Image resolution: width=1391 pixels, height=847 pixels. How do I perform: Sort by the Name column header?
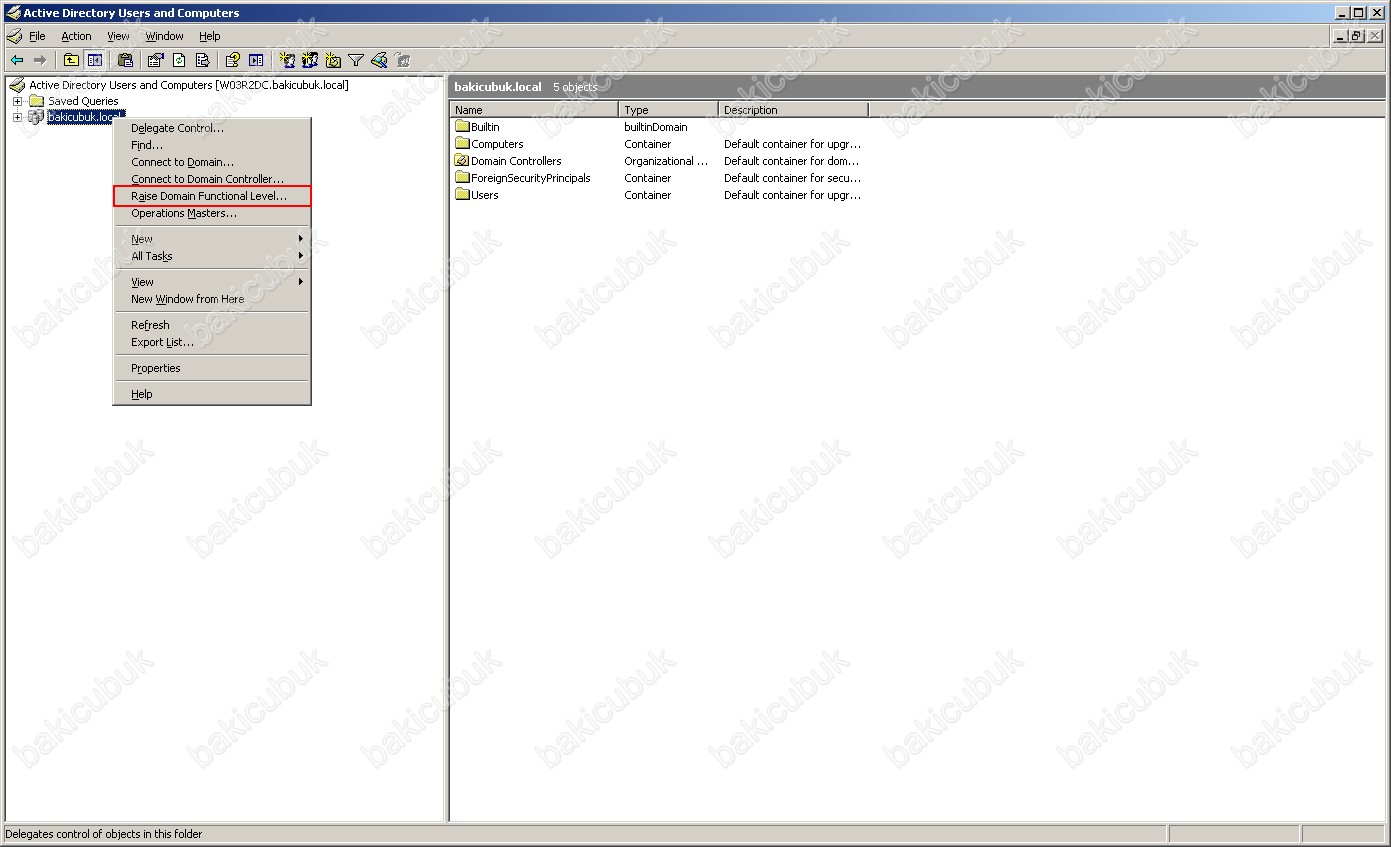point(534,110)
